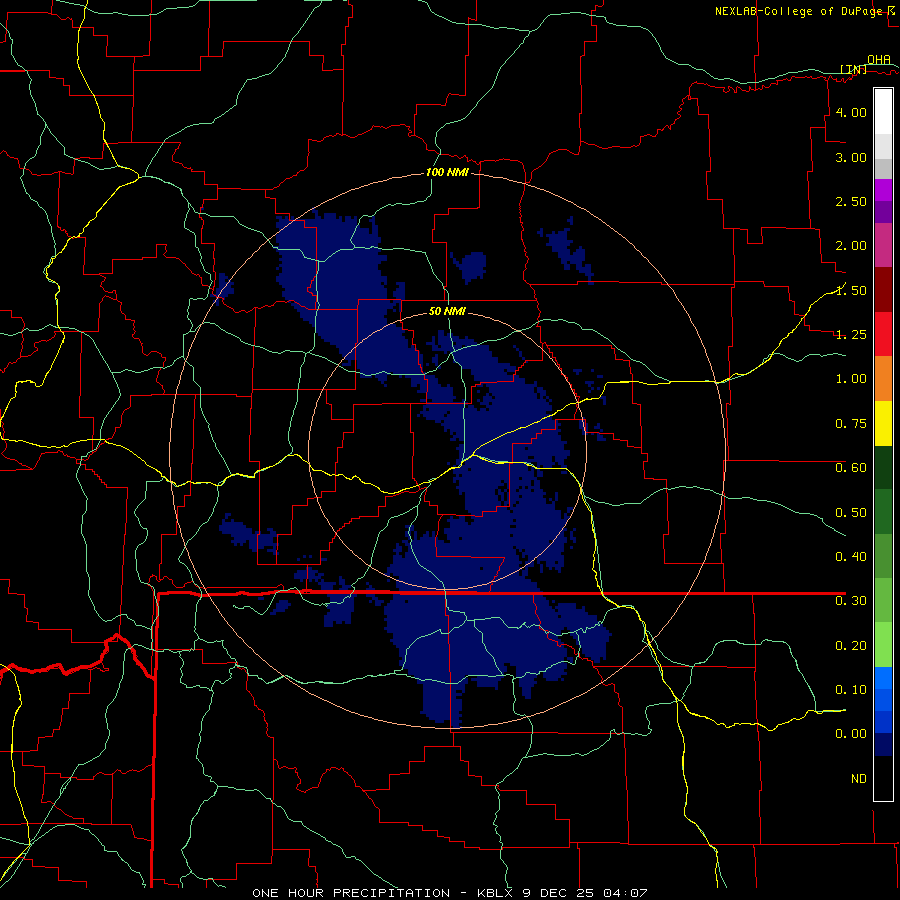The height and width of the screenshot is (900, 900).
Task: Click the 50 NMI range ring label
Action: [447, 312]
